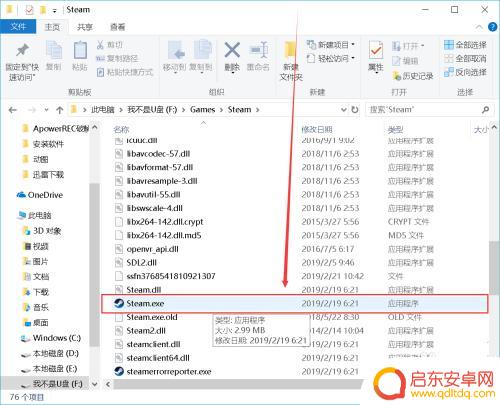Click the Properties checkmark icon

[376, 50]
